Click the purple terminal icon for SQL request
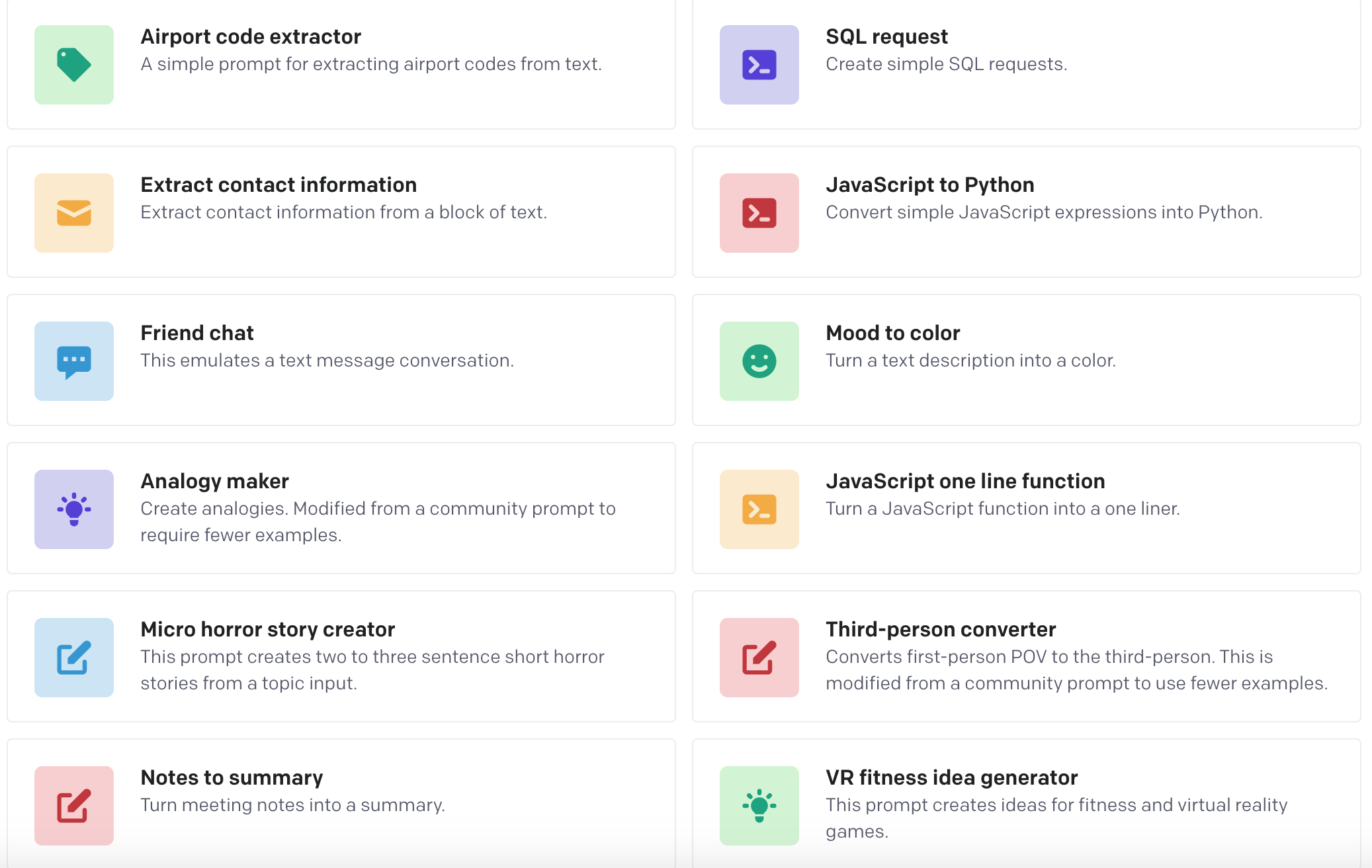 click(759, 65)
